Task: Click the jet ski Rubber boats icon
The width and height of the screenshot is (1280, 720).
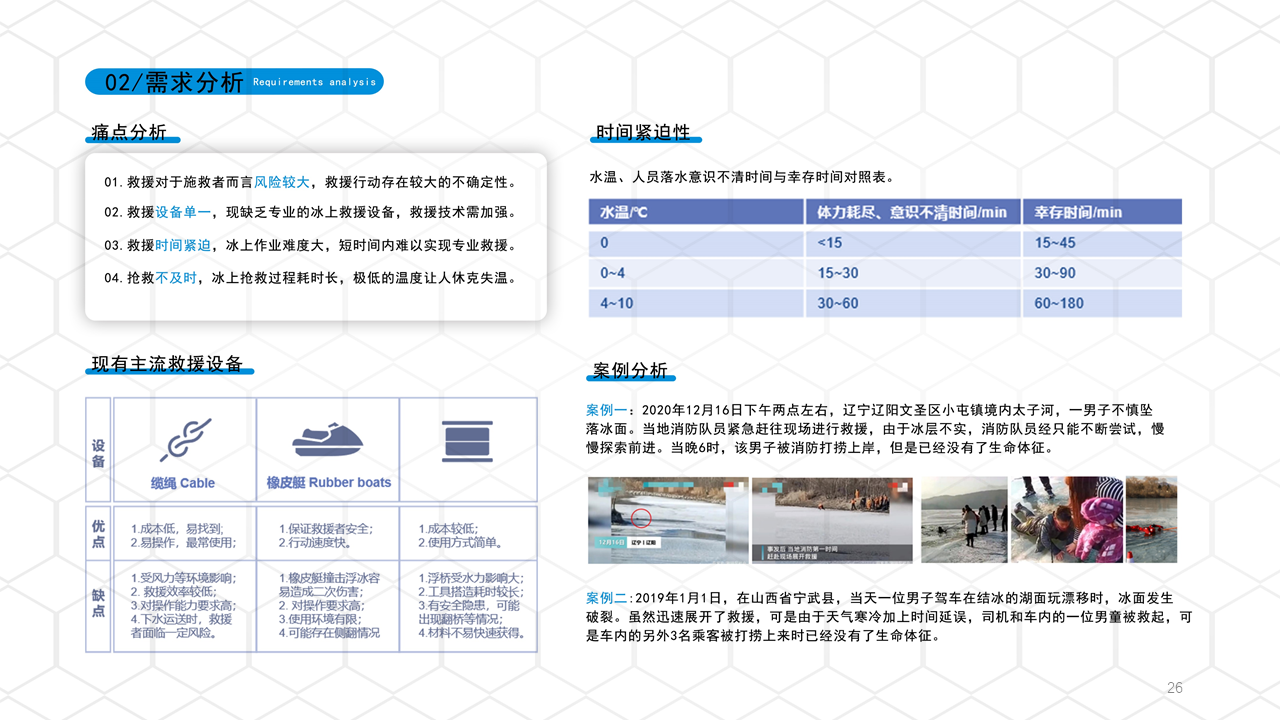Action: tap(327, 440)
